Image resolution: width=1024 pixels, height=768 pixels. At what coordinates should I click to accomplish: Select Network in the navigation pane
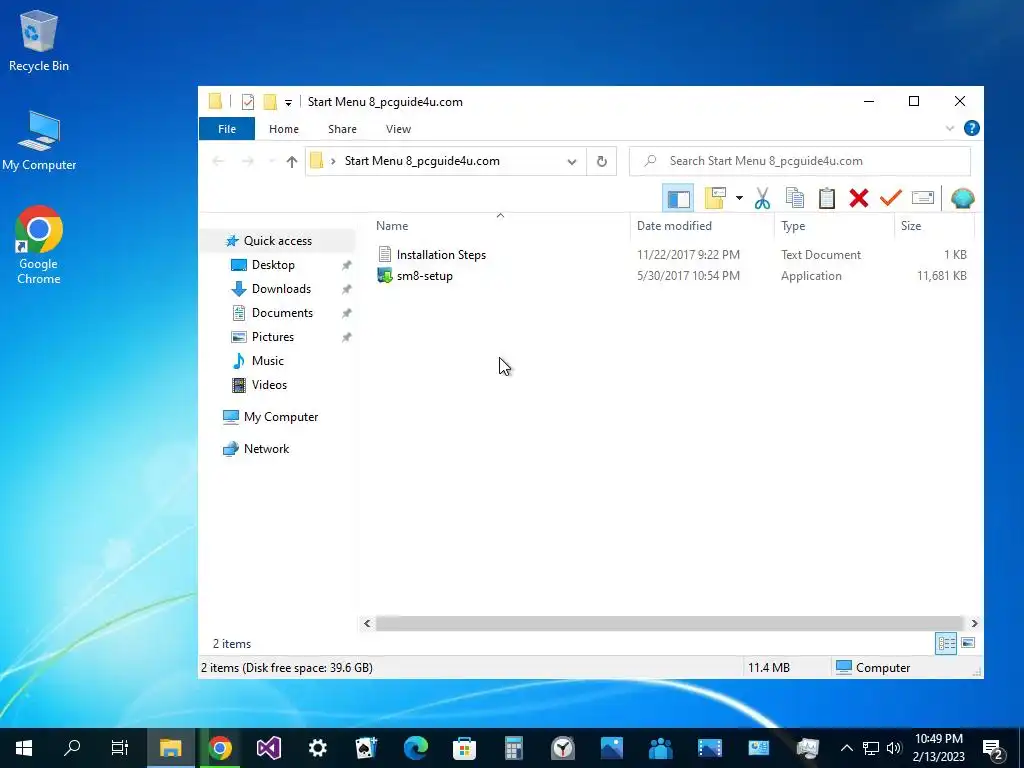coord(266,449)
